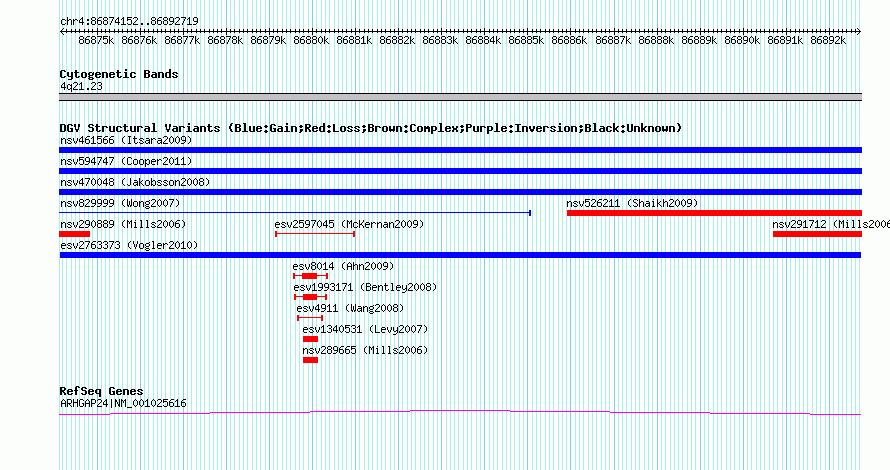Click the 86882k ruler tick label
Screen dimensions: 890x470
tap(397, 41)
